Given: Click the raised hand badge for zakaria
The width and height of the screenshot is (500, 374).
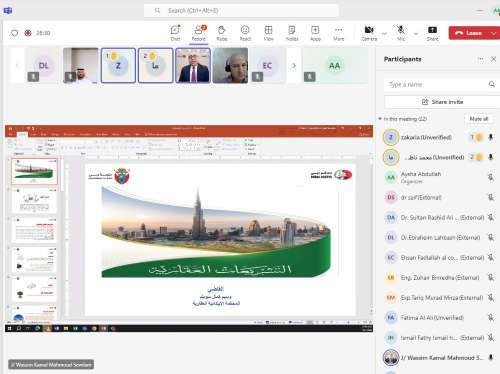Looking at the screenshot, I should (x=476, y=137).
